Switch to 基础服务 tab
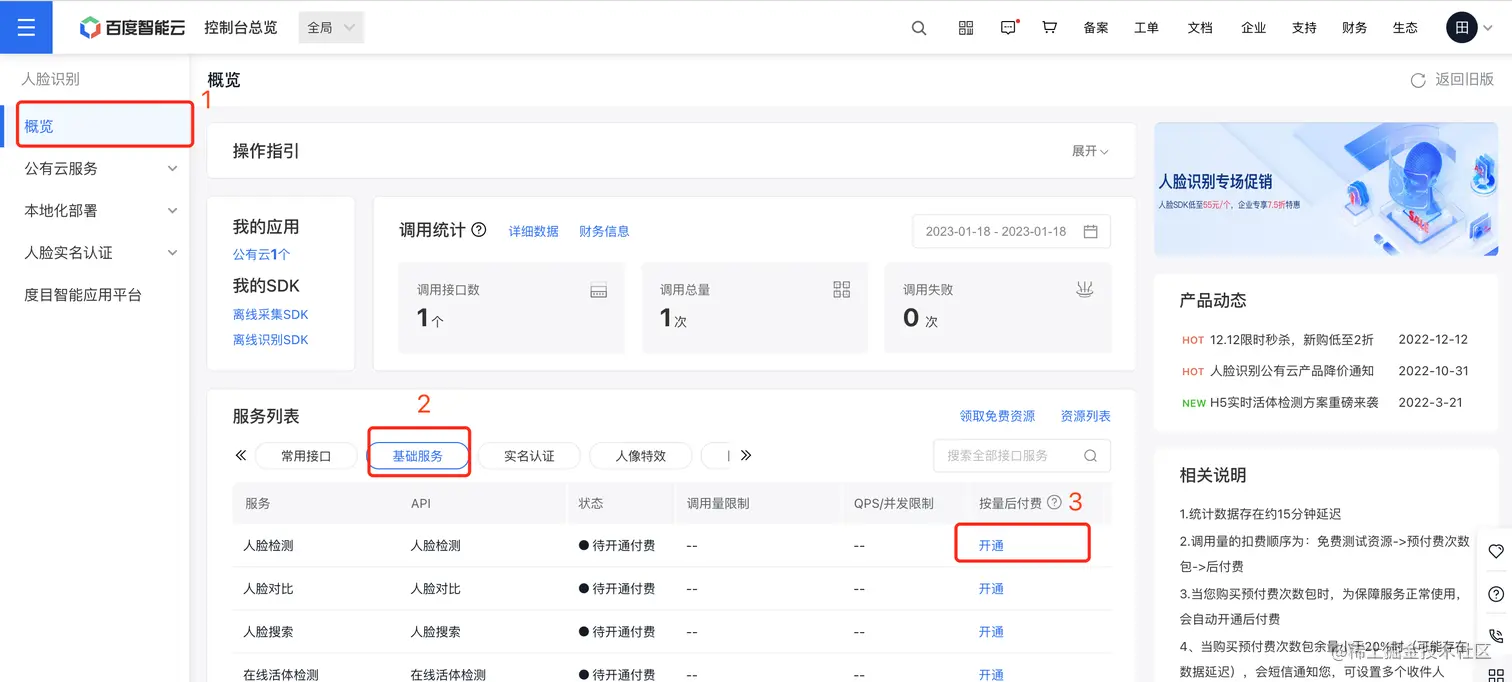 (x=418, y=456)
